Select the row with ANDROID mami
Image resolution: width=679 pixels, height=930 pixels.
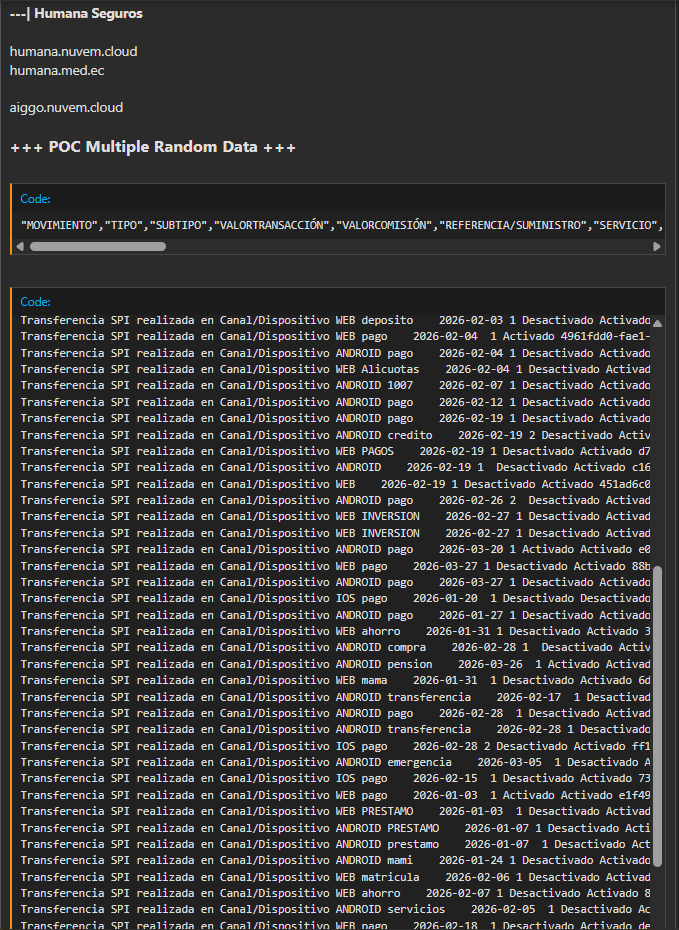pyautogui.click(x=336, y=860)
